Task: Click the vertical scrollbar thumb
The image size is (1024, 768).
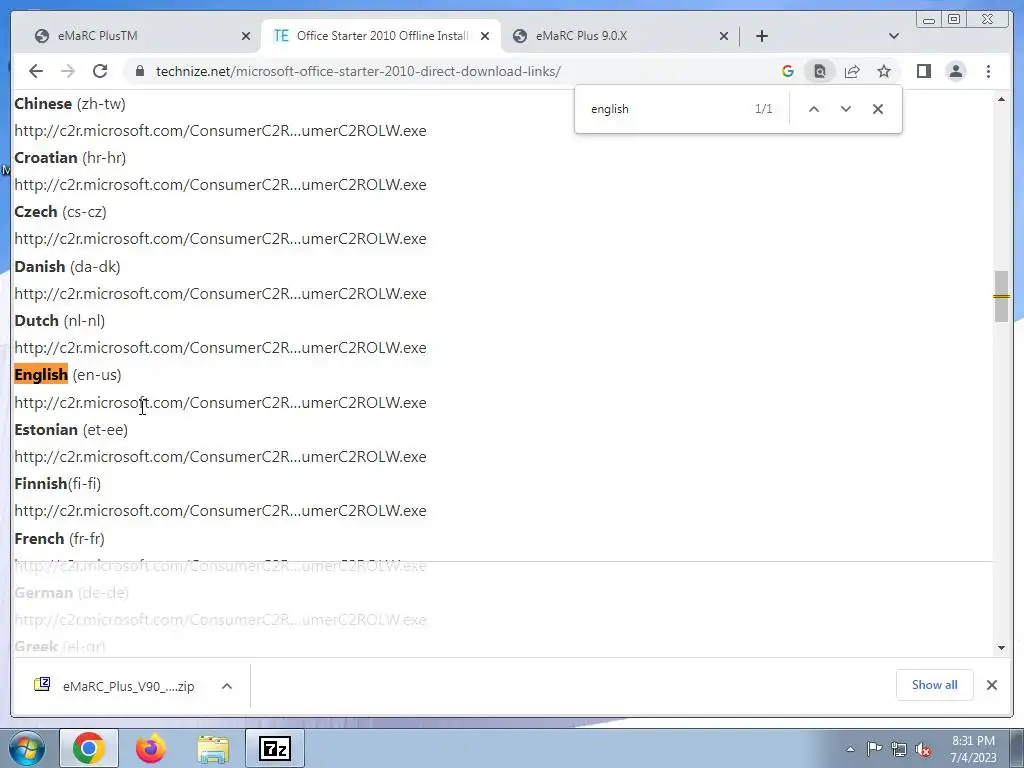Action: (1001, 296)
